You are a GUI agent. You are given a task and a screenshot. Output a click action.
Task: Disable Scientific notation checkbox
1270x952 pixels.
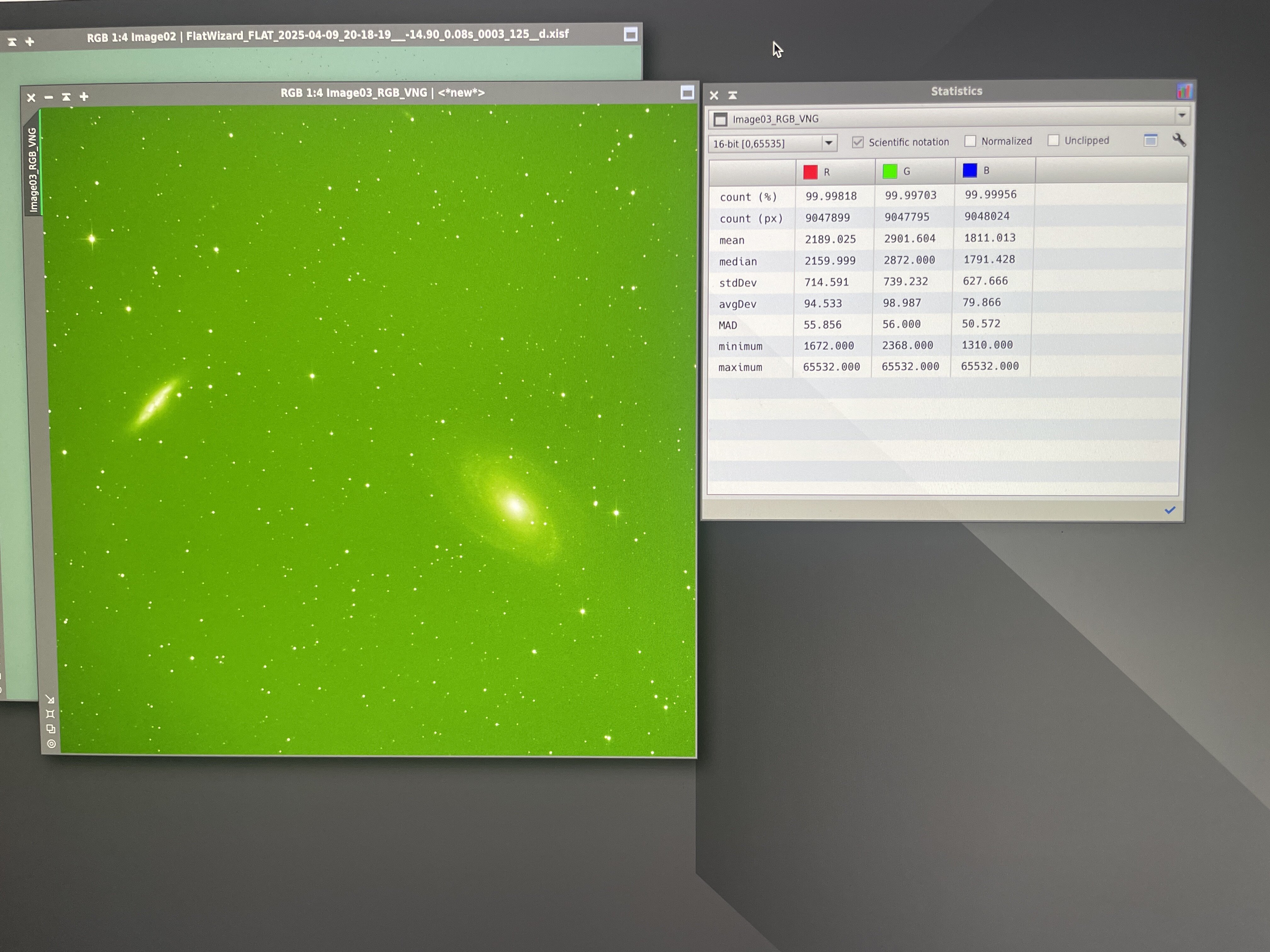pos(858,142)
